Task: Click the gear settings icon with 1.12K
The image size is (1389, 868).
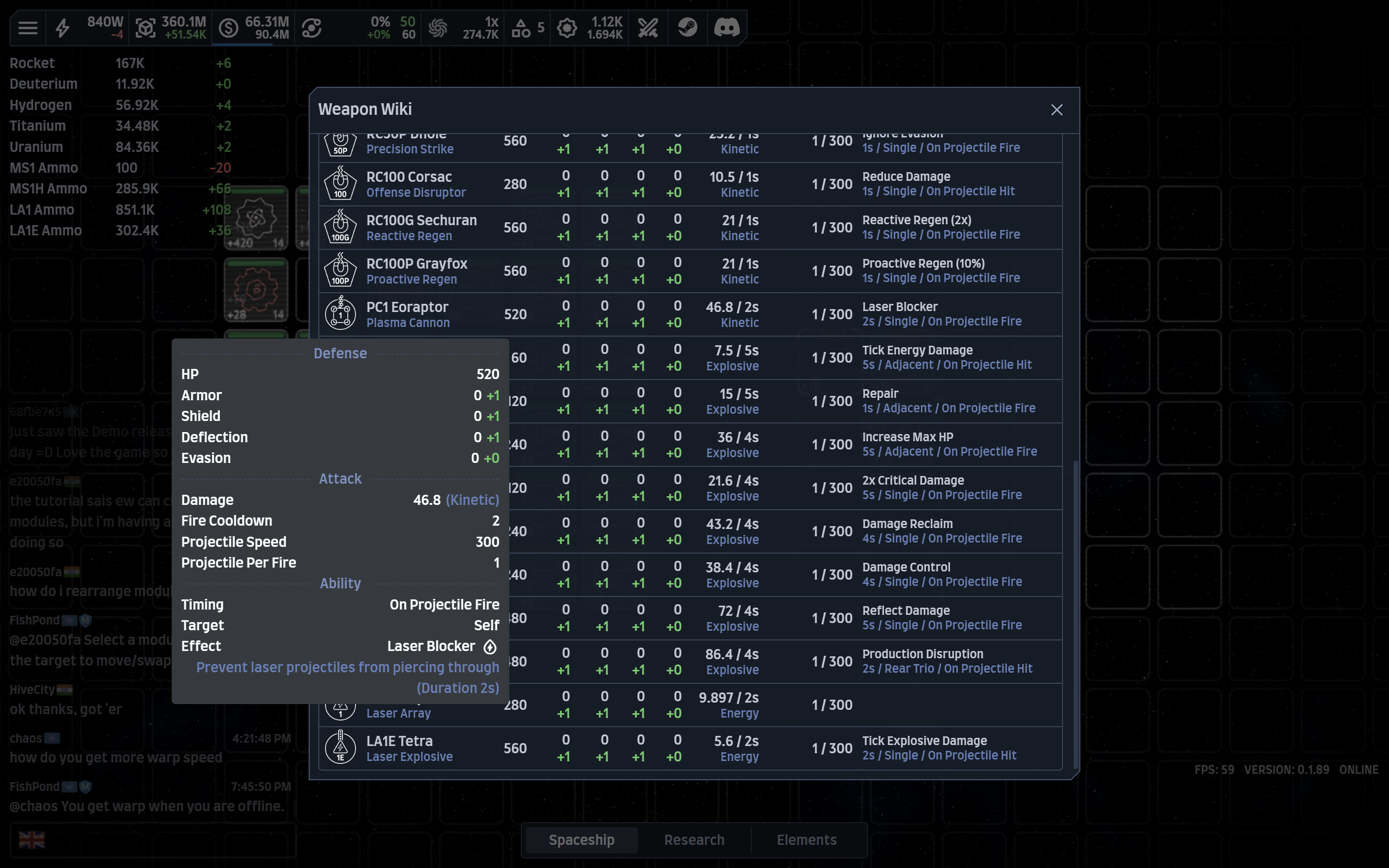Action: [x=567, y=27]
